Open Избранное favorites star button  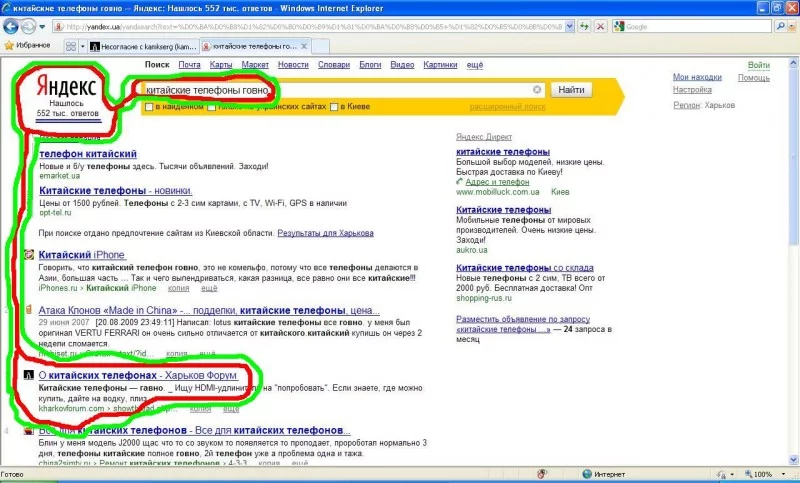pyautogui.click(x=28, y=45)
